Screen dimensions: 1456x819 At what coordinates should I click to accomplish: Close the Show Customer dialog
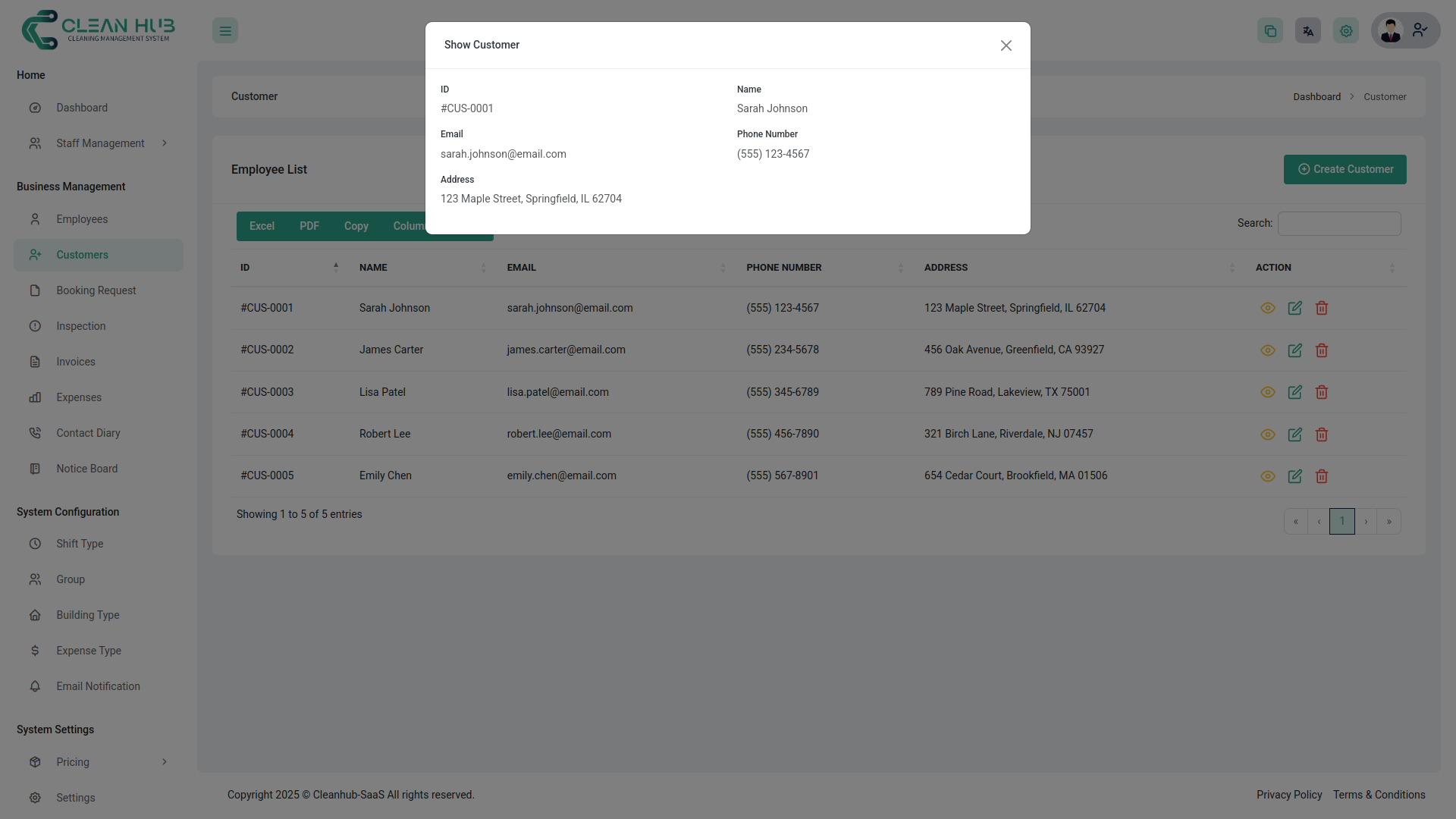tap(1006, 45)
